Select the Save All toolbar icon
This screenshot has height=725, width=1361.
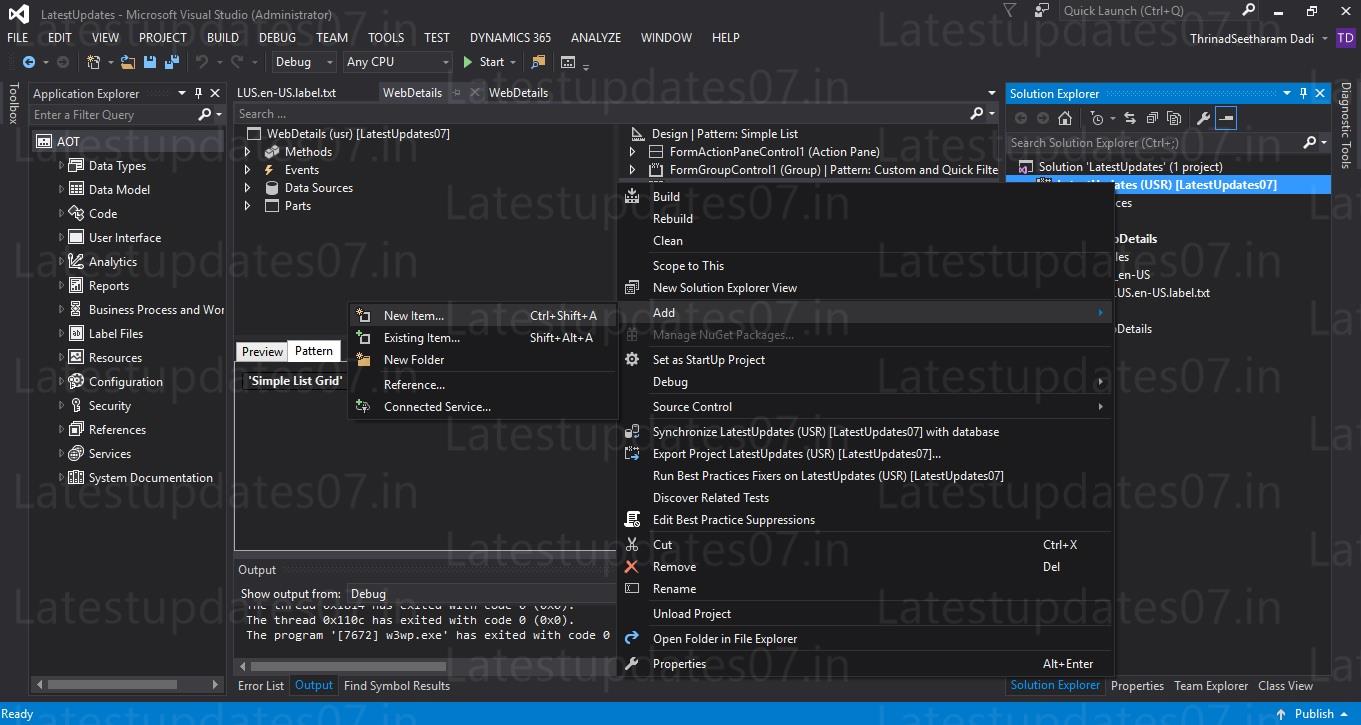point(171,62)
